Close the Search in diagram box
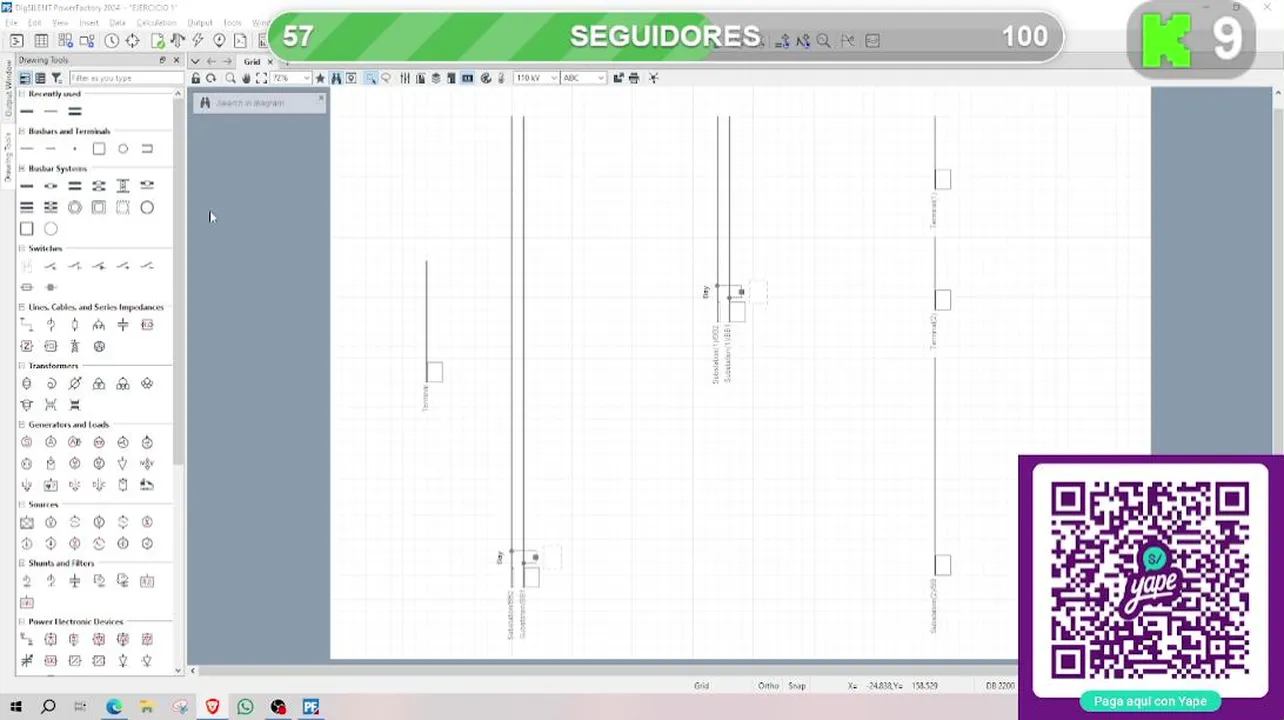 pyautogui.click(x=321, y=98)
